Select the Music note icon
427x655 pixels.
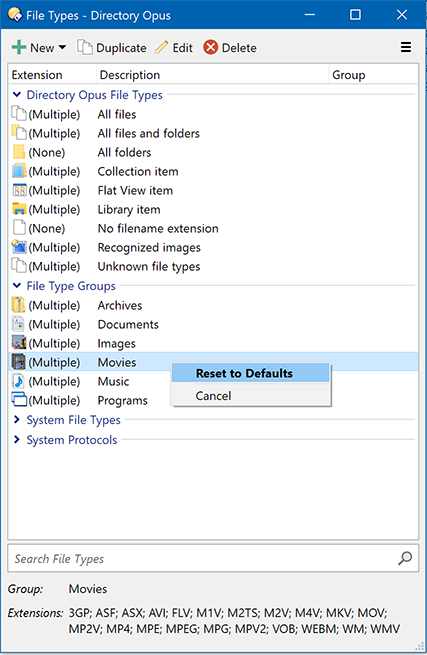(x=18, y=381)
